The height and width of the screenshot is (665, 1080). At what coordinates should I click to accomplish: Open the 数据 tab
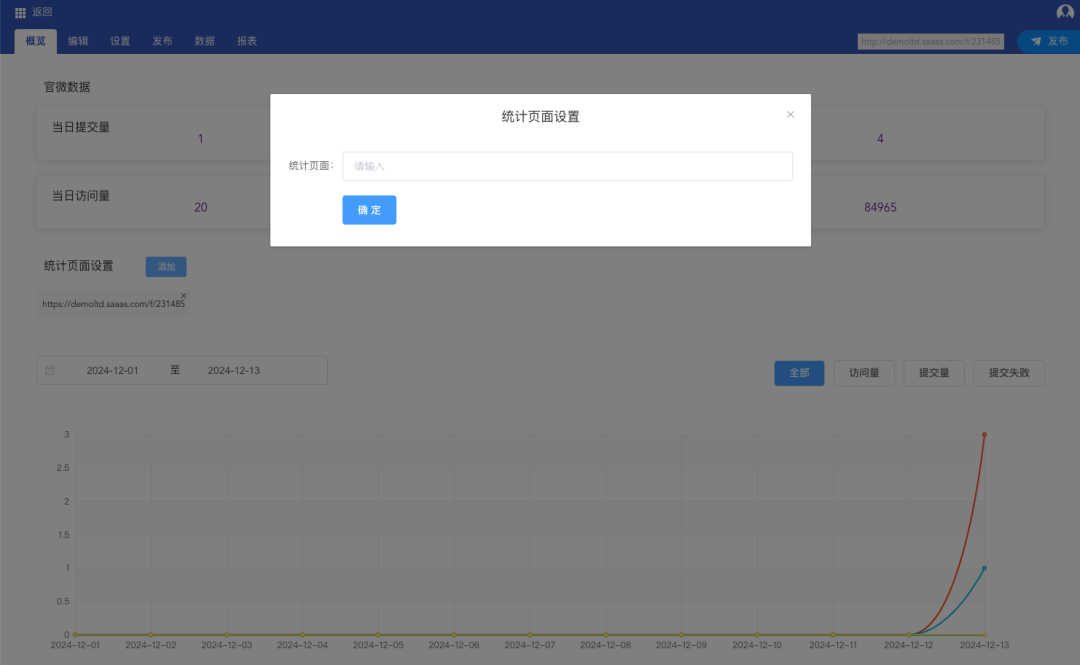pyautogui.click(x=204, y=41)
